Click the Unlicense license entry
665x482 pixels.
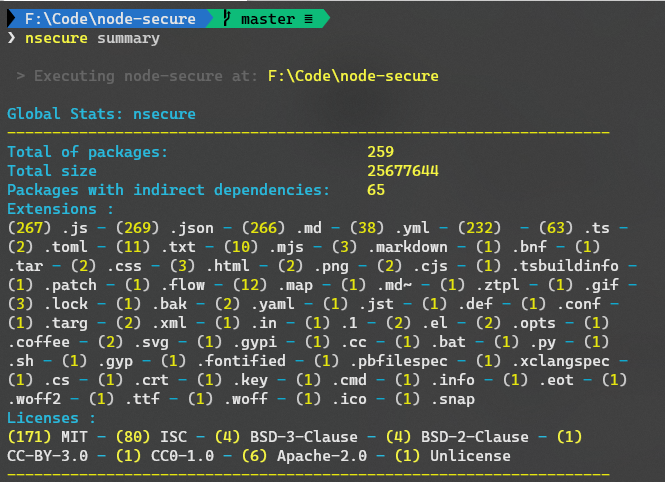pos(470,456)
